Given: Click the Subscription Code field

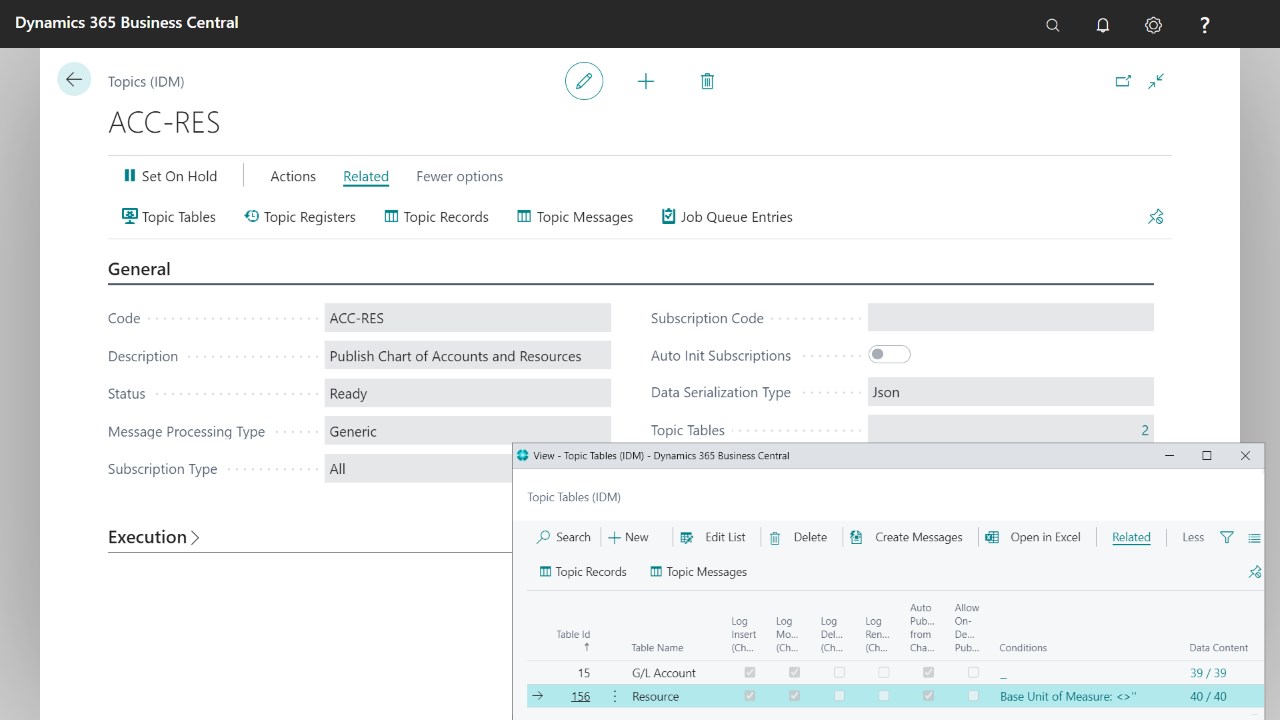Looking at the screenshot, I should point(1011,318).
